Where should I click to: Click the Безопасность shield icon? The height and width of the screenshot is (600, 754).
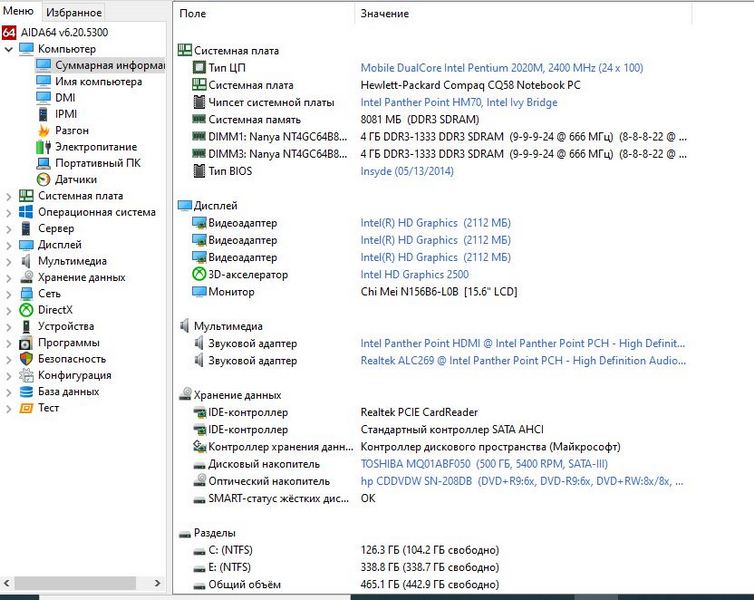tap(26, 359)
